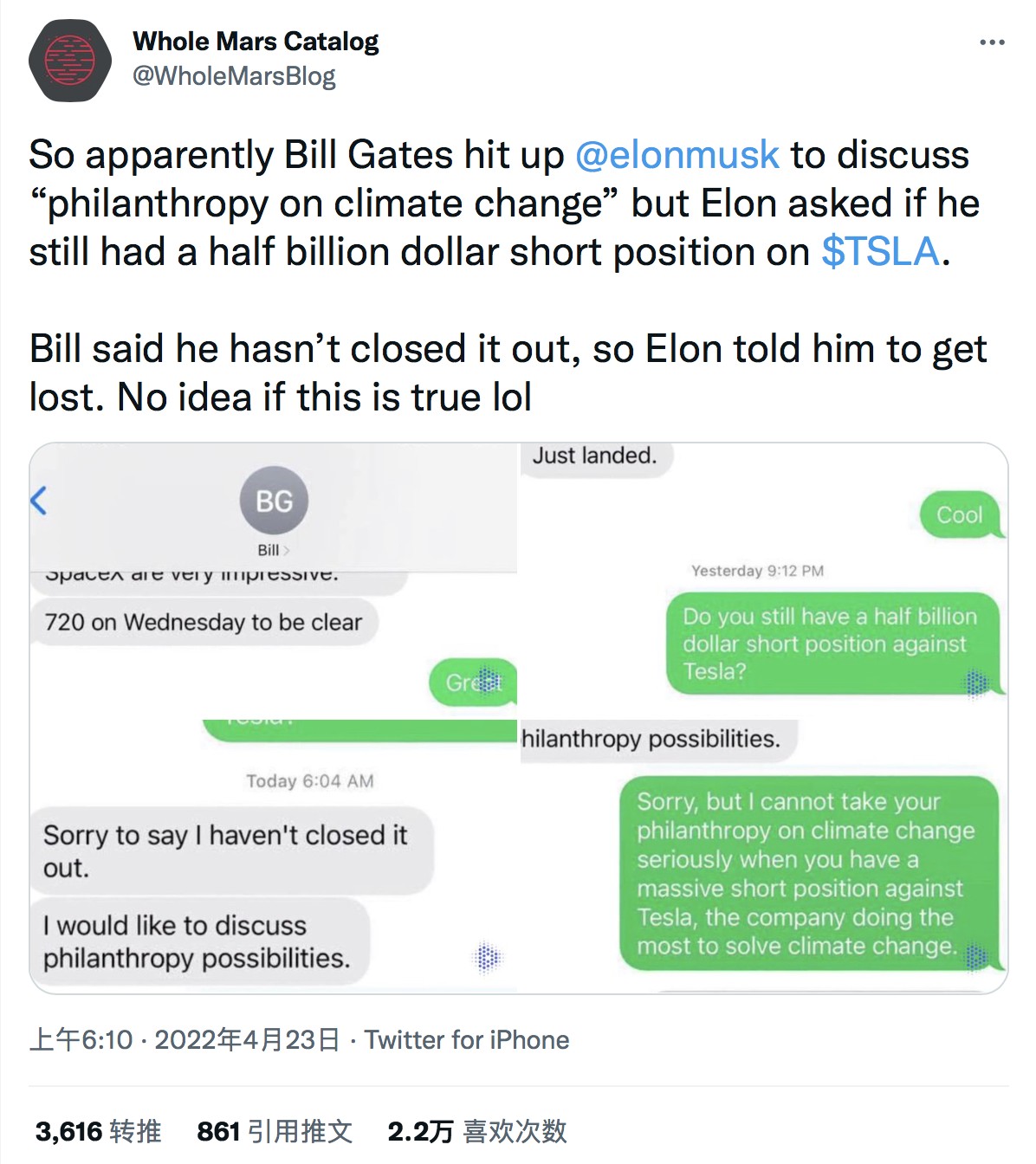1036x1164 pixels.
Task: Open the Twitter for iPhone source link
Action: tap(467, 1039)
